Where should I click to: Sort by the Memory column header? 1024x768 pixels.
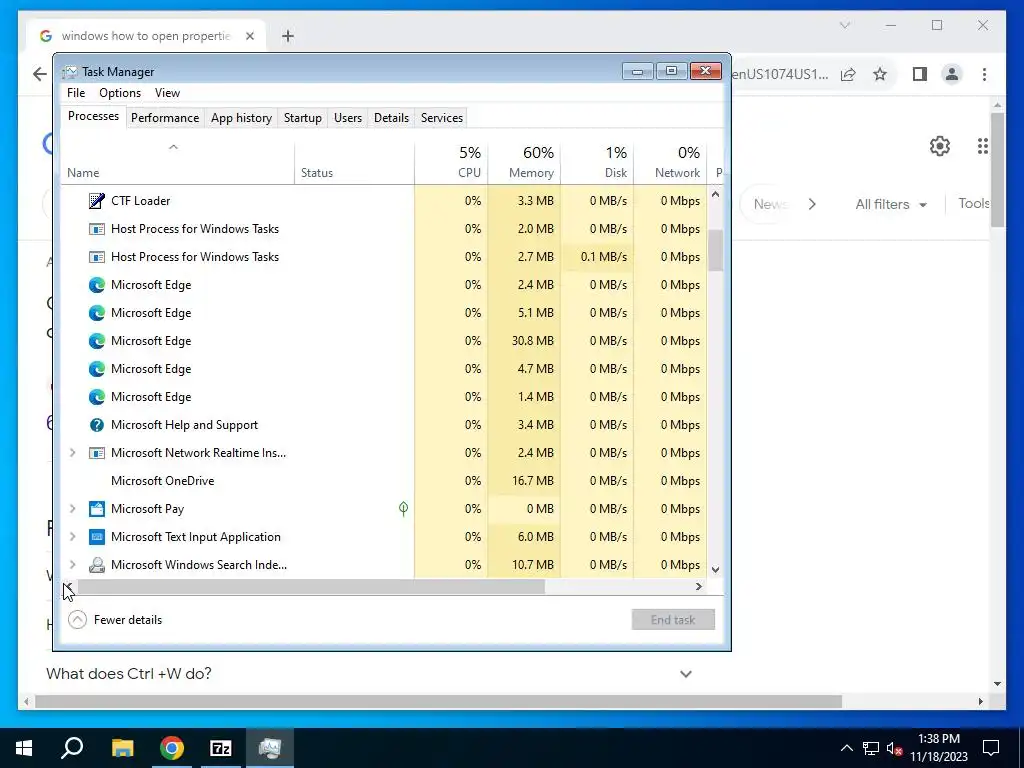(524, 162)
